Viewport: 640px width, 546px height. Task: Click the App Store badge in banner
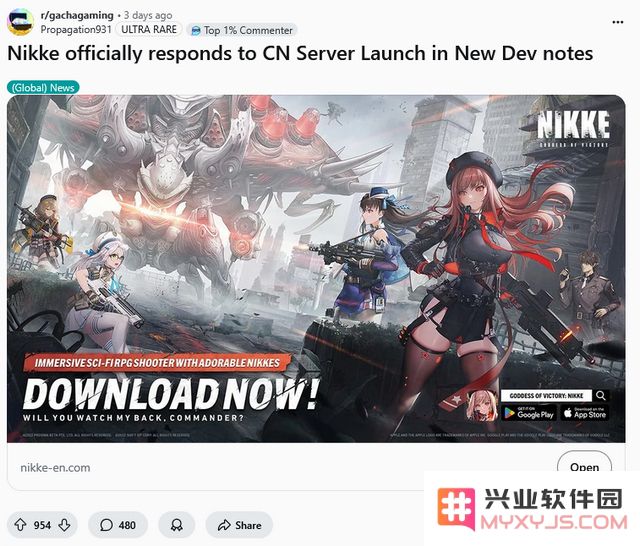click(x=585, y=413)
